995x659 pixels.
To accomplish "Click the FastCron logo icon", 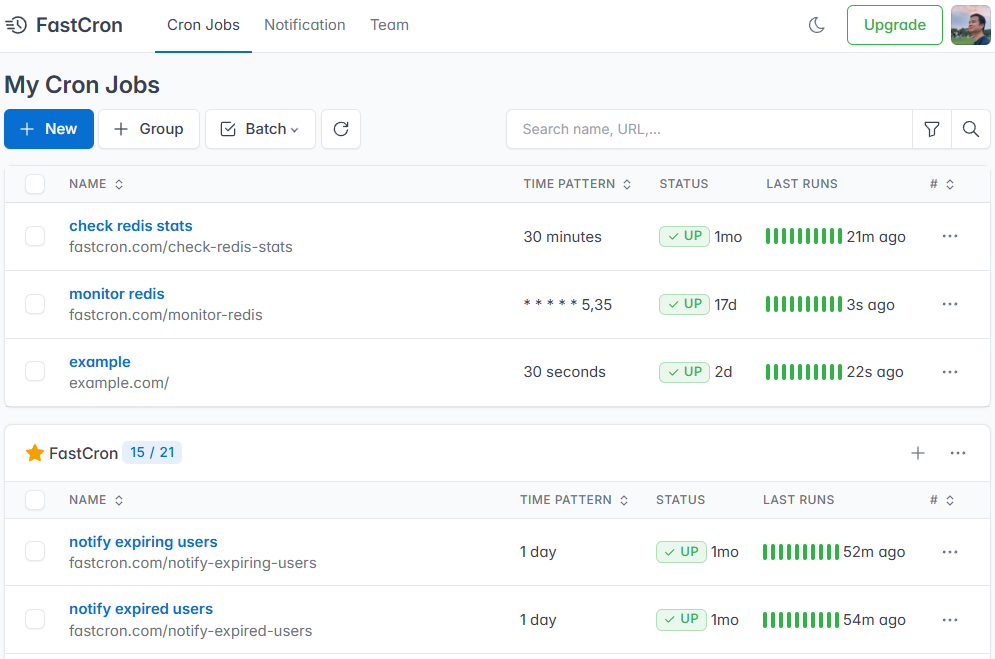I will coord(16,25).
